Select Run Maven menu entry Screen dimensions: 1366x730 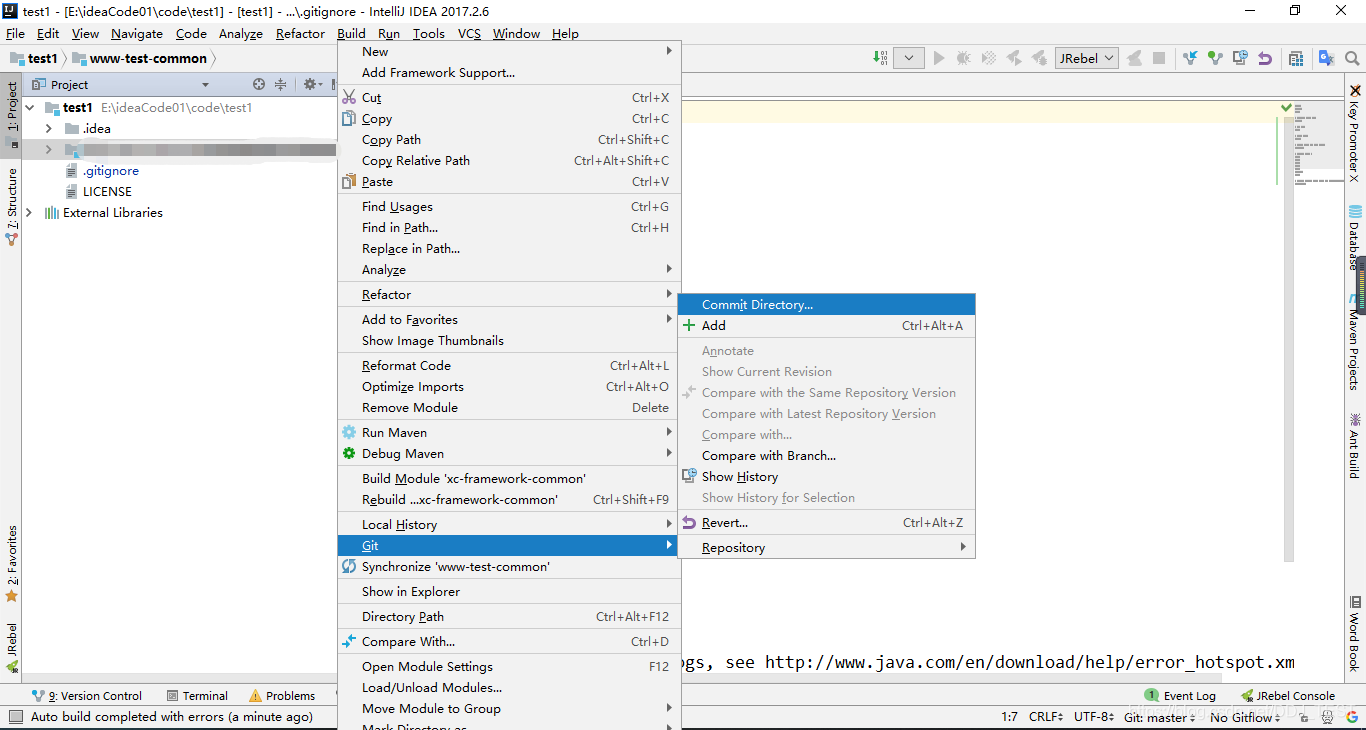click(509, 433)
